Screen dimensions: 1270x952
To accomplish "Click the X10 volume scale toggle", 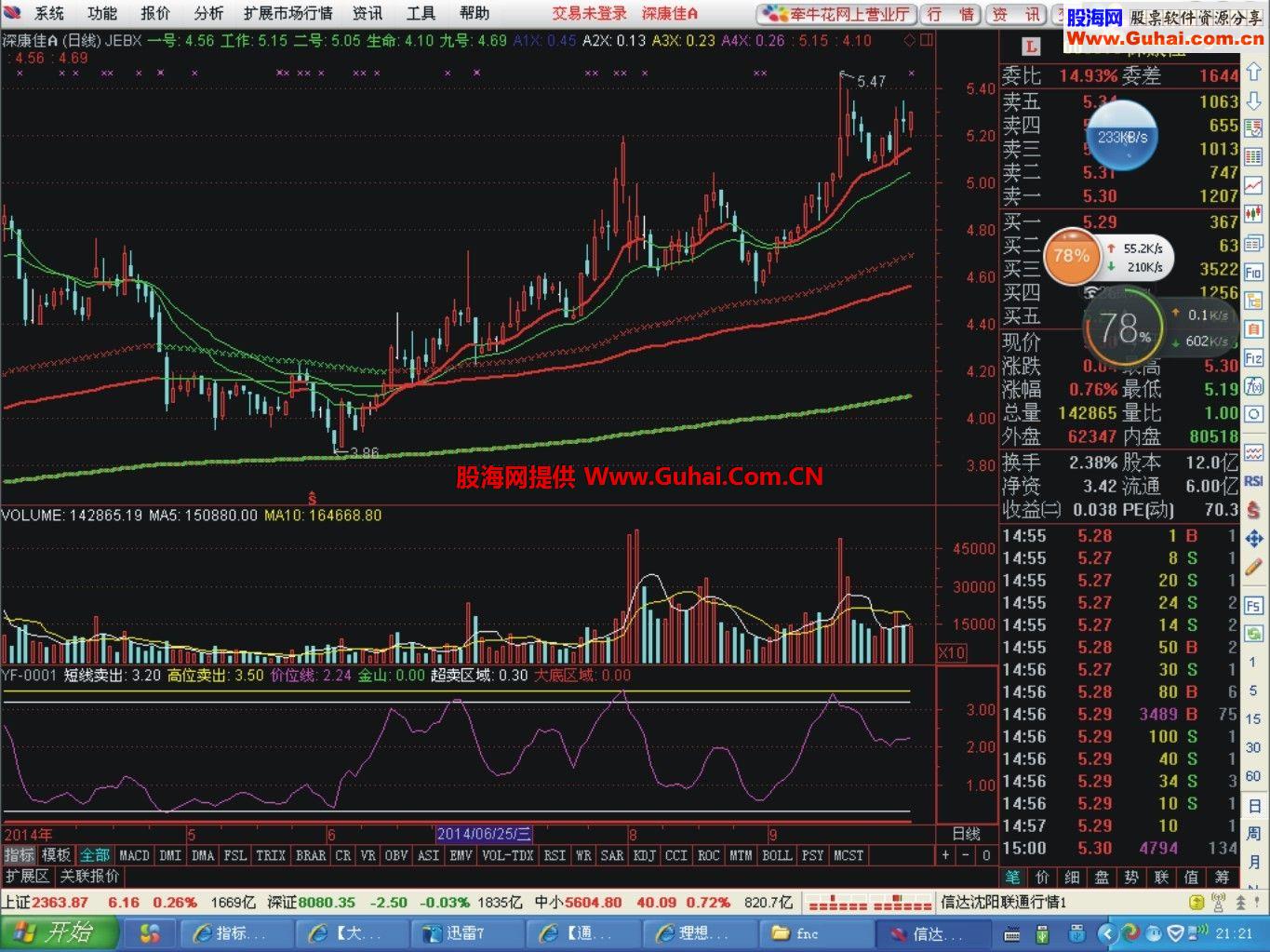I will 952,652.
